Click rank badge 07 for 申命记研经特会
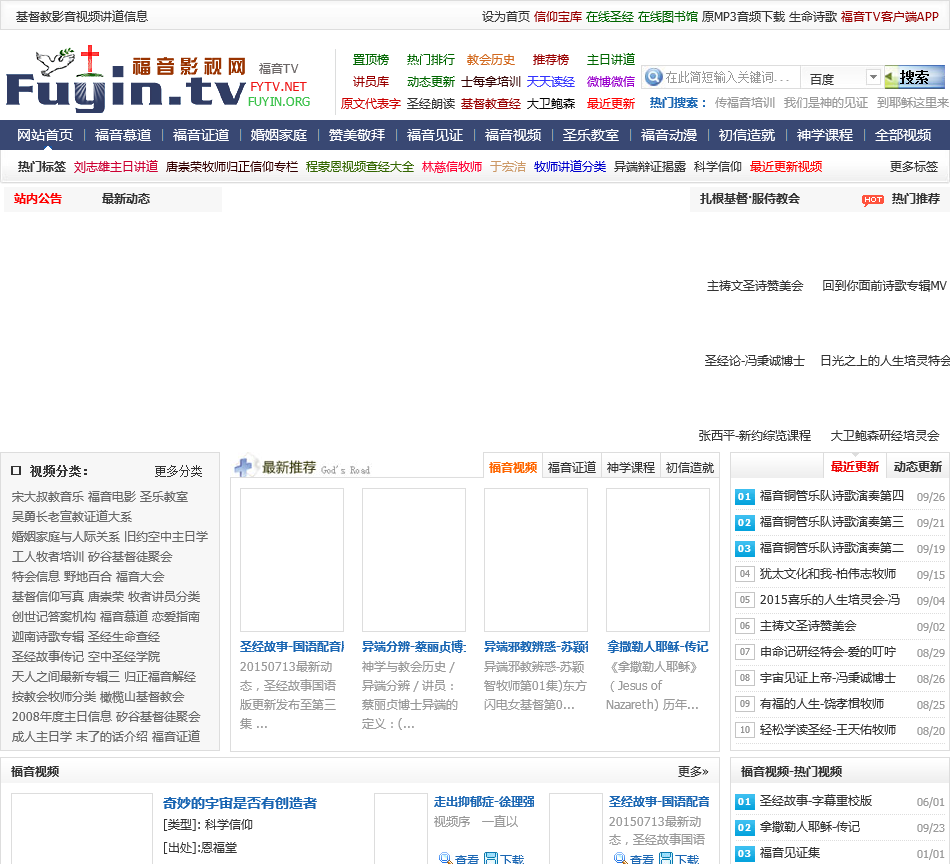This screenshot has width=950, height=864. pyautogui.click(x=744, y=652)
